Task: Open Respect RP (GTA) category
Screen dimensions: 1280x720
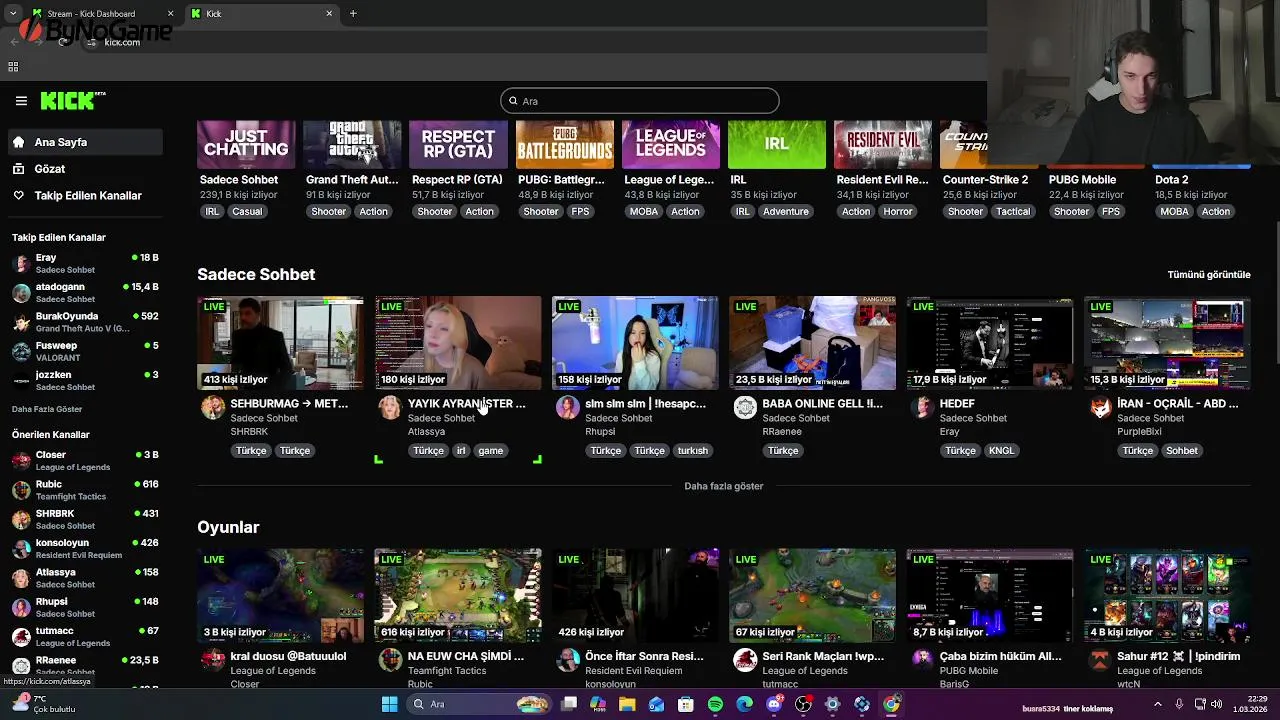Action: click(x=458, y=144)
